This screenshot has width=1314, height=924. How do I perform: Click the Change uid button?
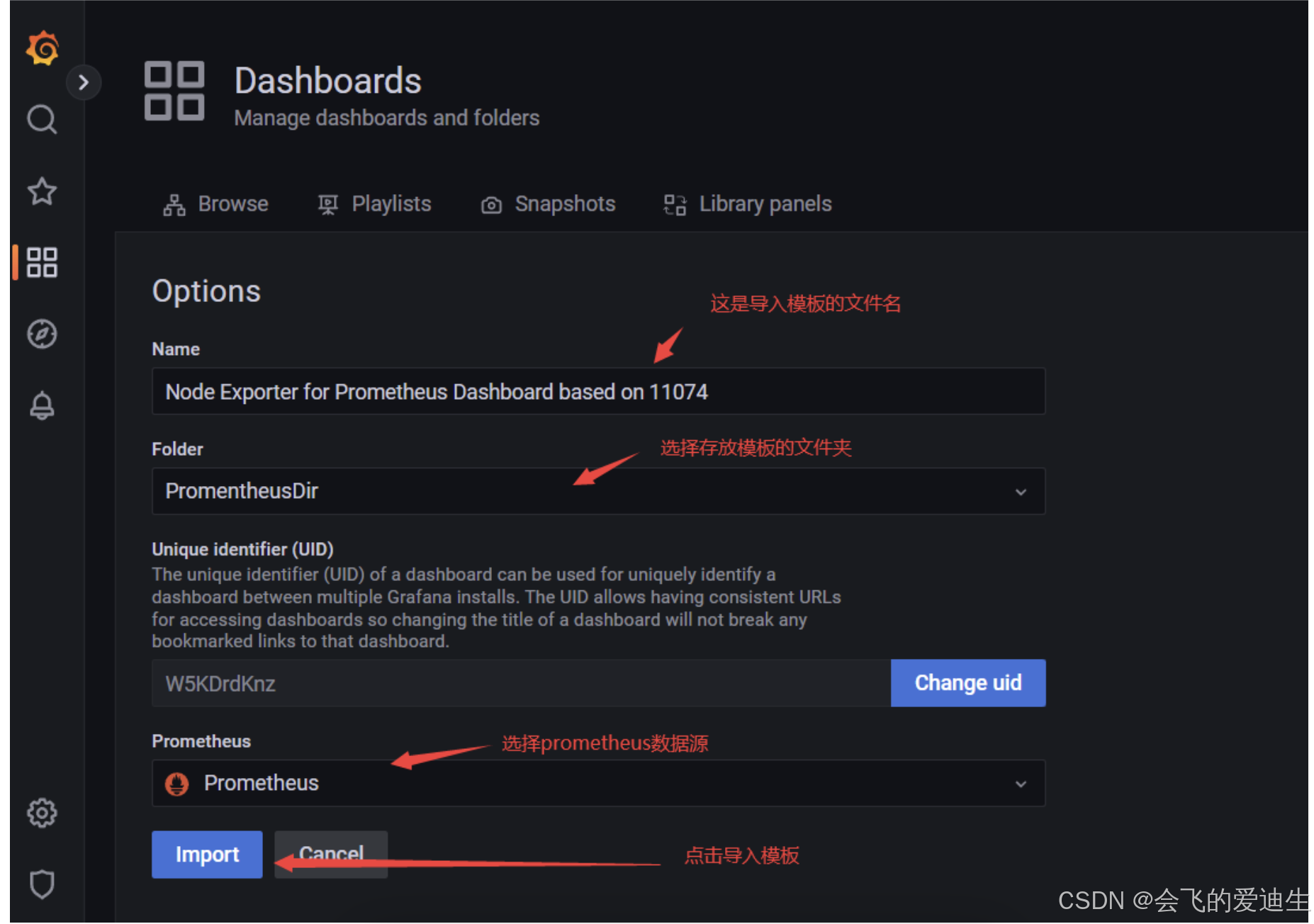[x=968, y=683]
